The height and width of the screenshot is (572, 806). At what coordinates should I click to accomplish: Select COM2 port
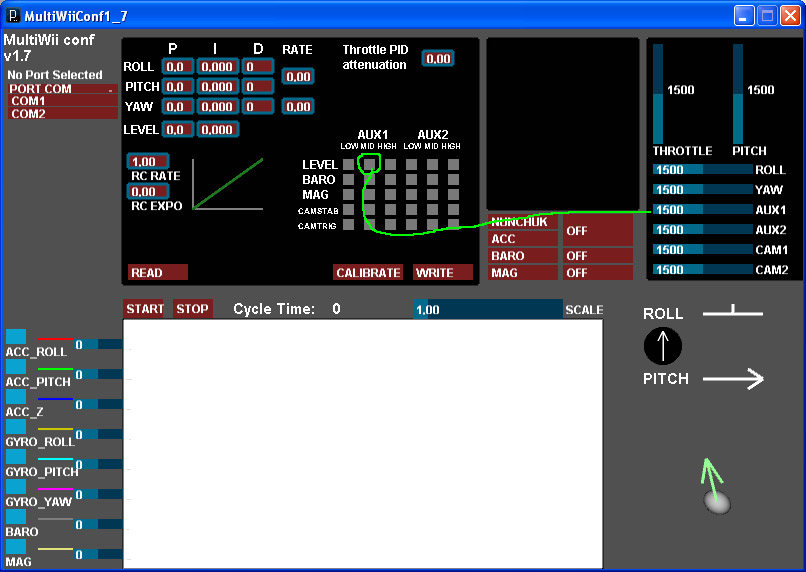click(63, 114)
